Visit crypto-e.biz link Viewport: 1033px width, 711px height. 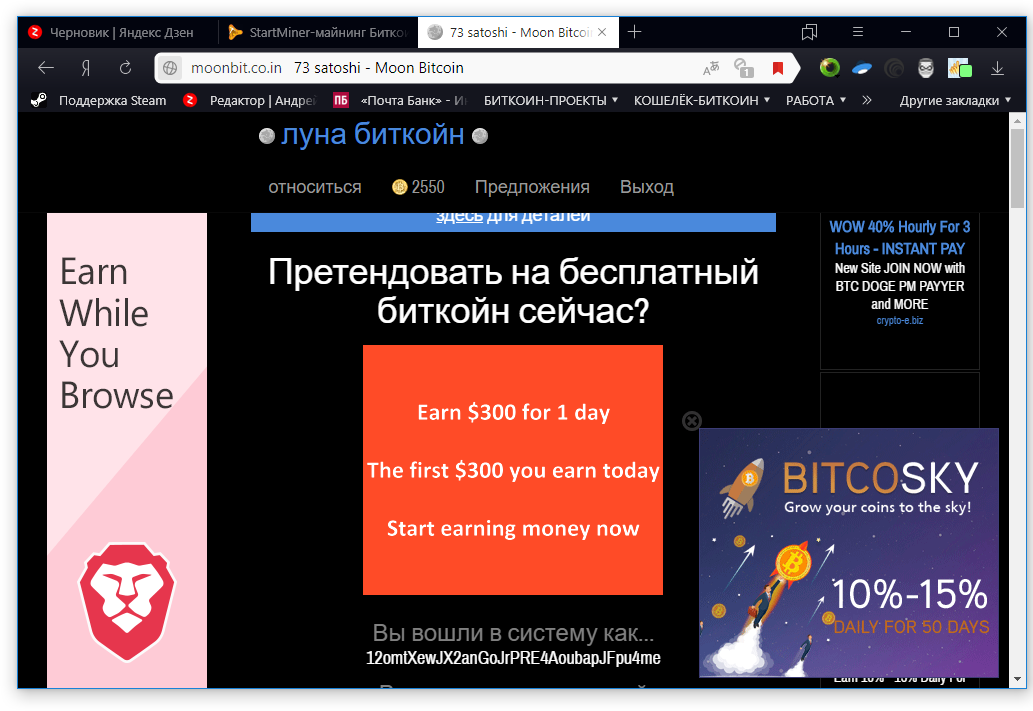[x=899, y=320]
